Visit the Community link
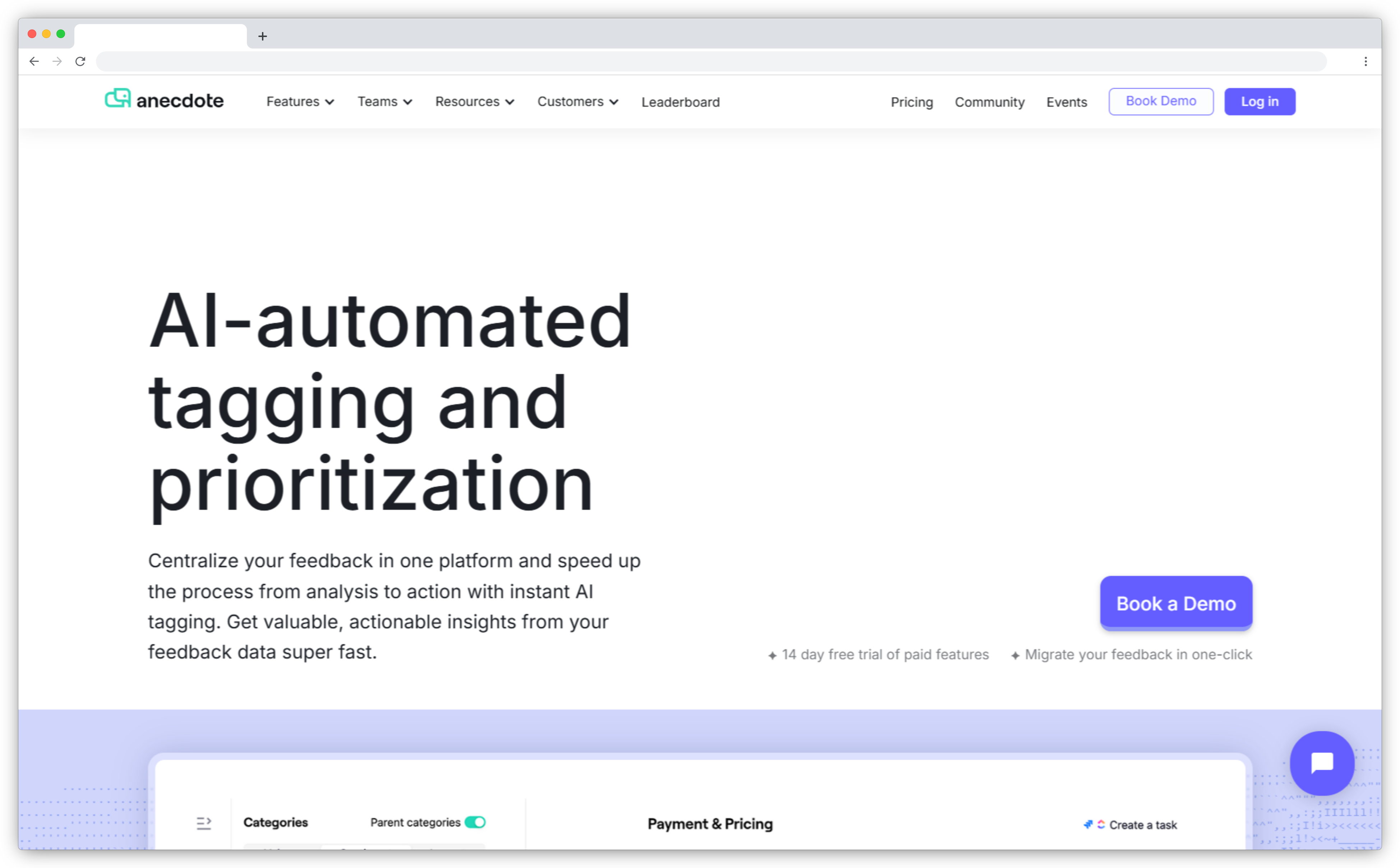 point(989,102)
